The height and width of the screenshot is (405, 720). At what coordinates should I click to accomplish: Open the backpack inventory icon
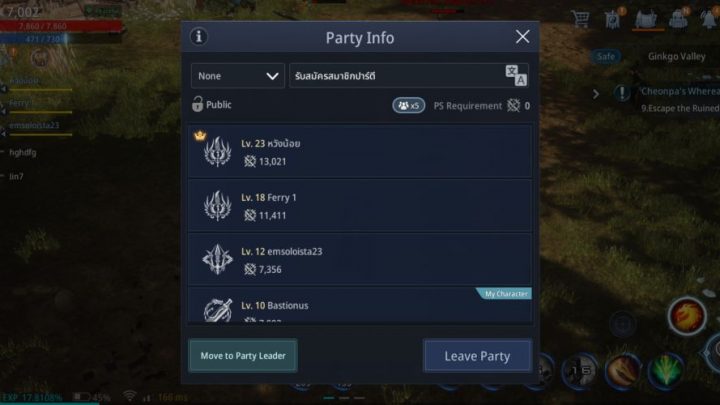click(x=678, y=18)
